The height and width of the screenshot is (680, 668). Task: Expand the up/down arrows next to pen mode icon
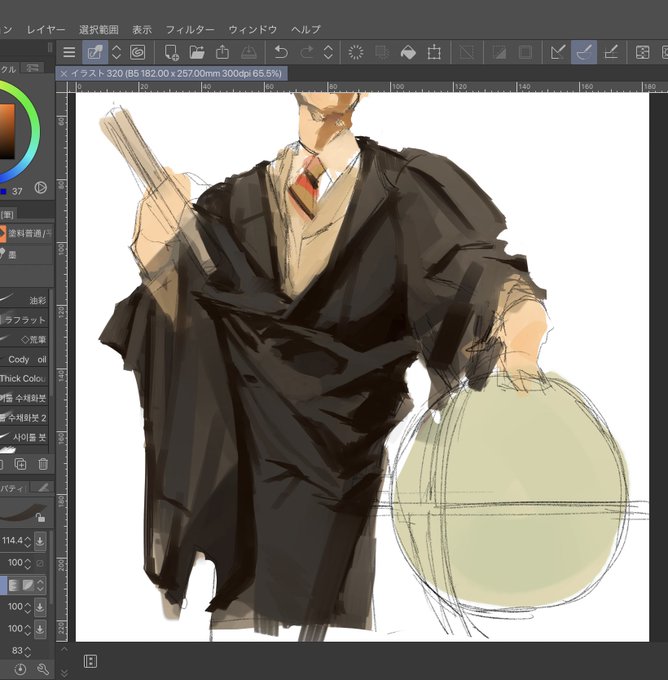[116, 52]
